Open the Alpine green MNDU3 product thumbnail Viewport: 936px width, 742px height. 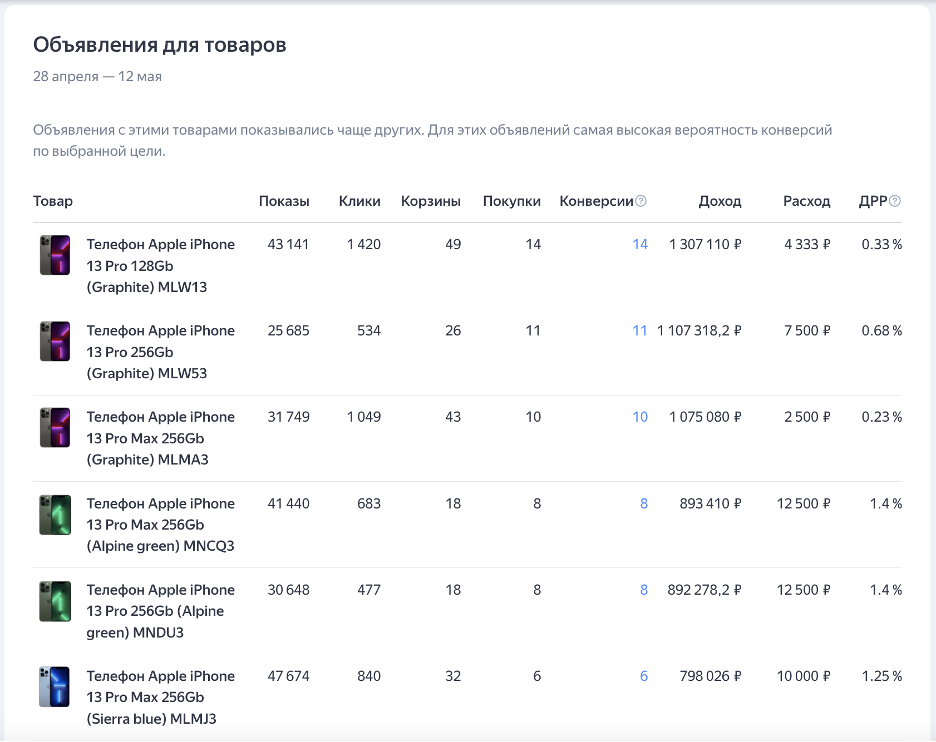tap(54, 600)
